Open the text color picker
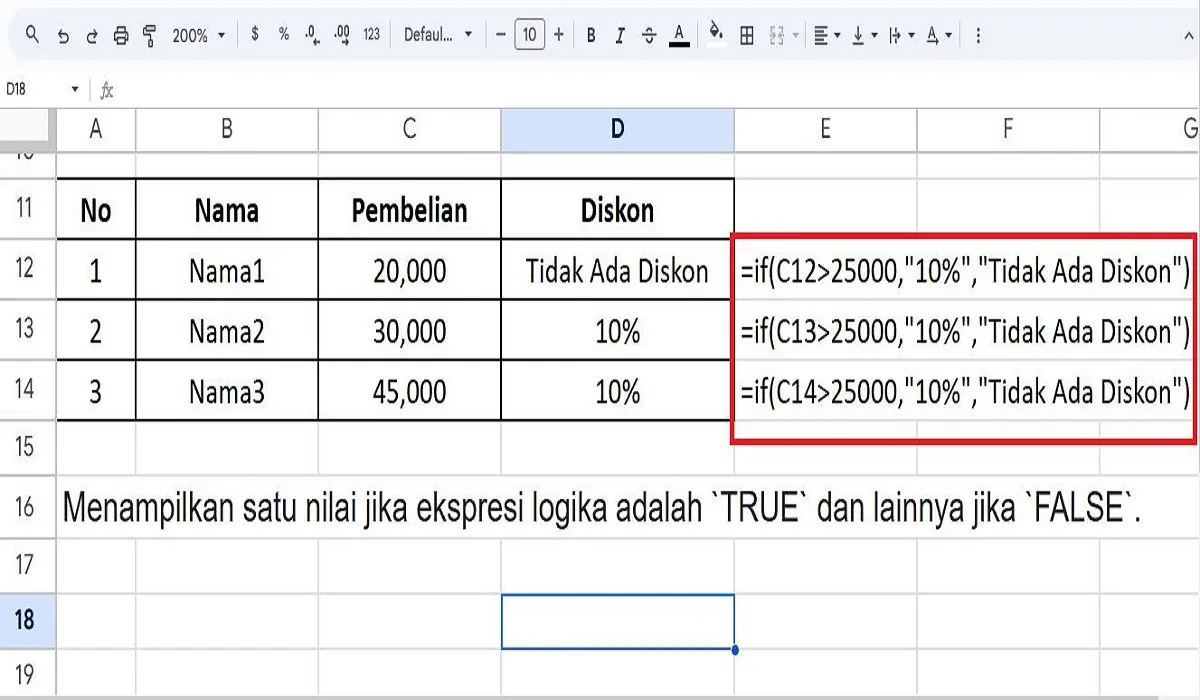 point(679,35)
